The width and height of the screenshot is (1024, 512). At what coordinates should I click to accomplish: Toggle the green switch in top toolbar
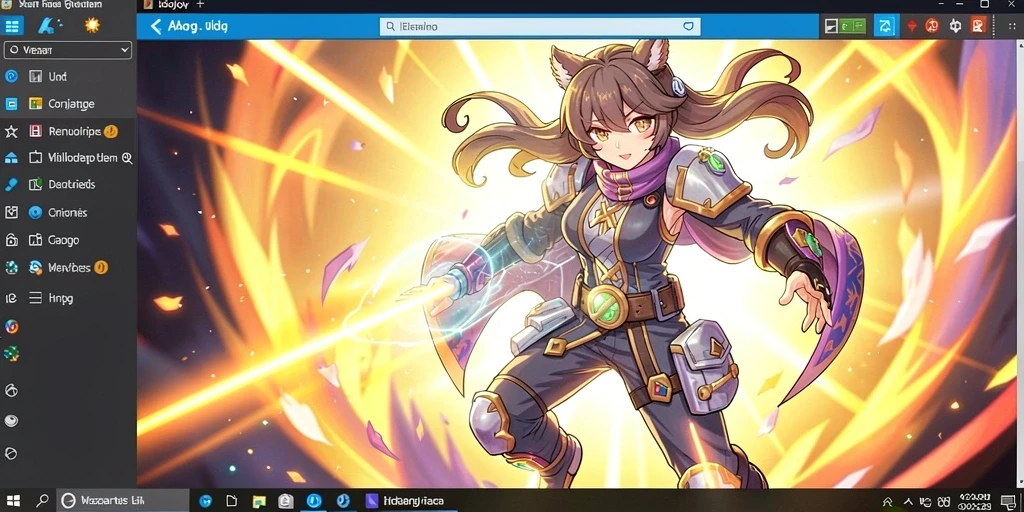pyautogui.click(x=852, y=26)
